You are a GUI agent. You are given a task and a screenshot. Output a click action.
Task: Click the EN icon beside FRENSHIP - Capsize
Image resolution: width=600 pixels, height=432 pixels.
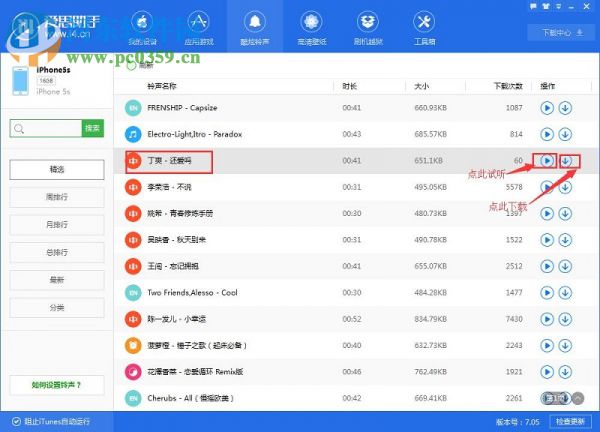[133, 108]
